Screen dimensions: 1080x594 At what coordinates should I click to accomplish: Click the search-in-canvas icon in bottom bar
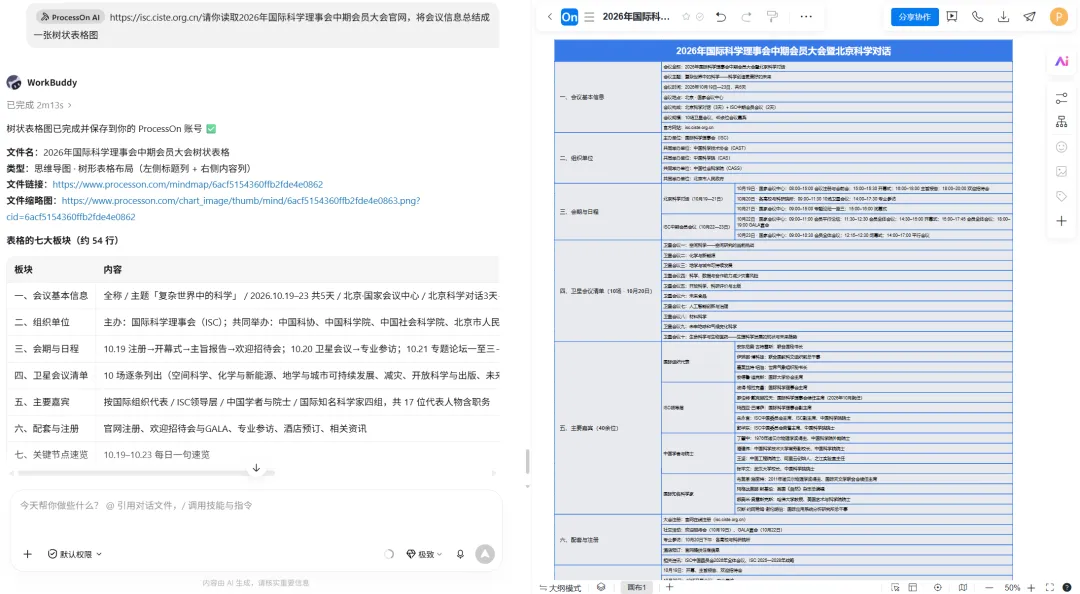tap(895, 588)
